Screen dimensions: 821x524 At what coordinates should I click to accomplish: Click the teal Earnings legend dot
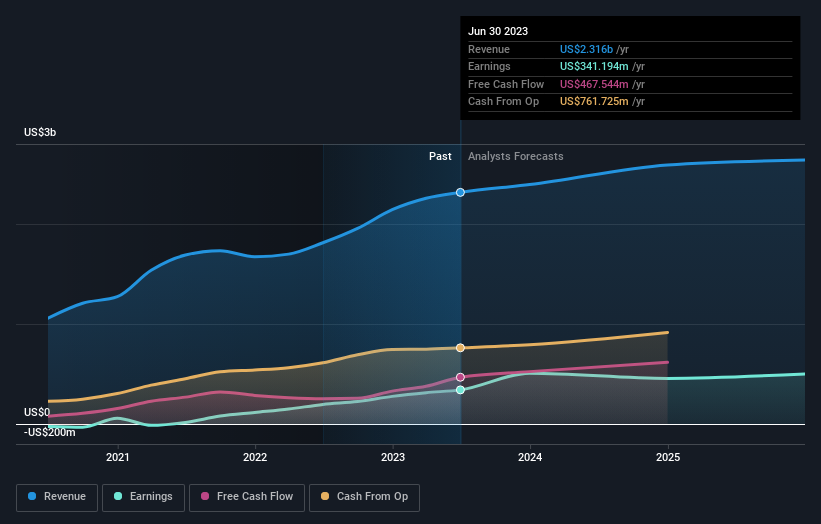(118, 496)
